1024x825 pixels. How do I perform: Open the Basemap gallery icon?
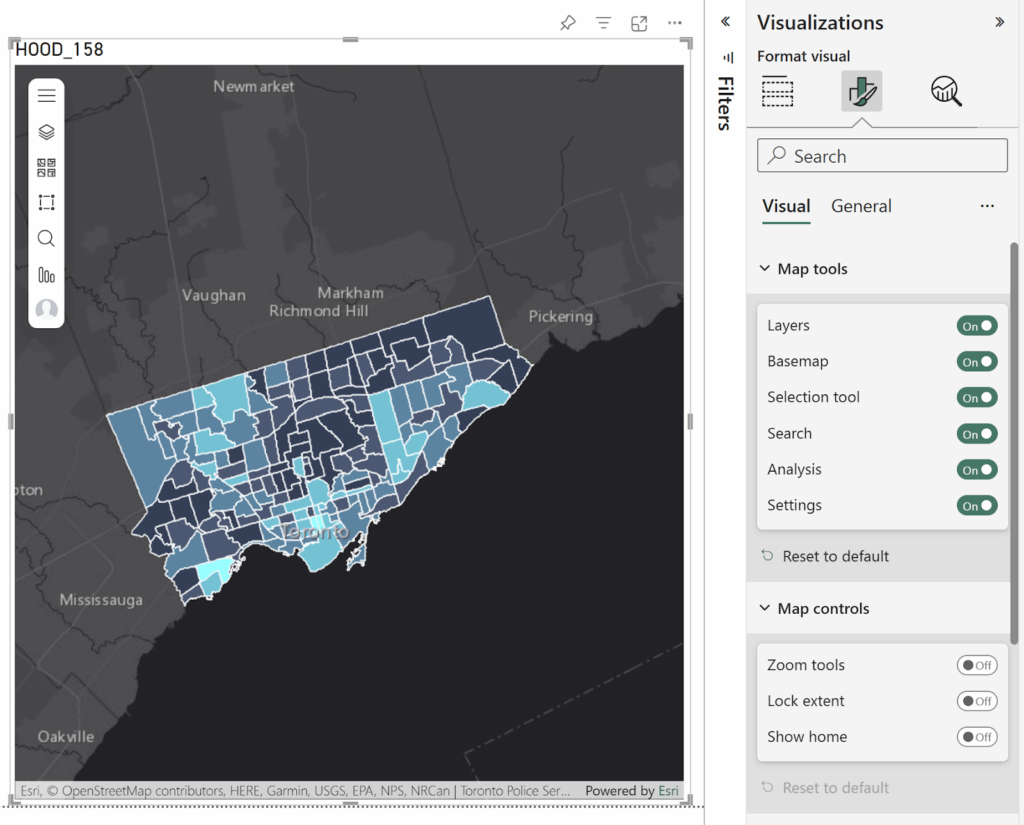coord(46,167)
